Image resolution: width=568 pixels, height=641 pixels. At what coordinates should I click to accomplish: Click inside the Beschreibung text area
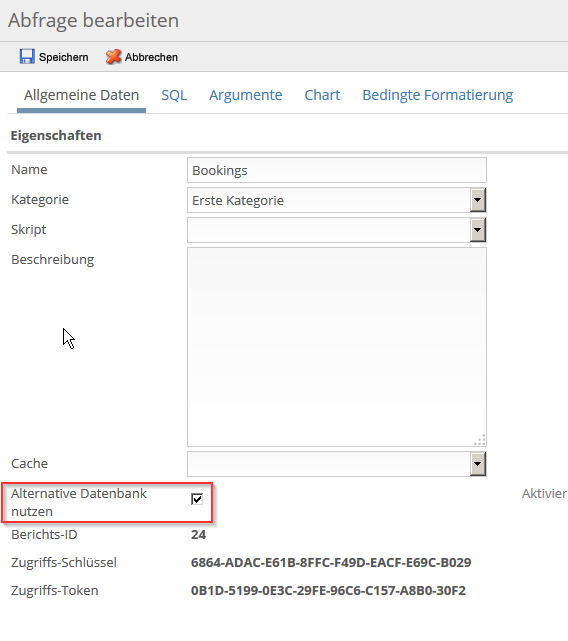point(337,347)
